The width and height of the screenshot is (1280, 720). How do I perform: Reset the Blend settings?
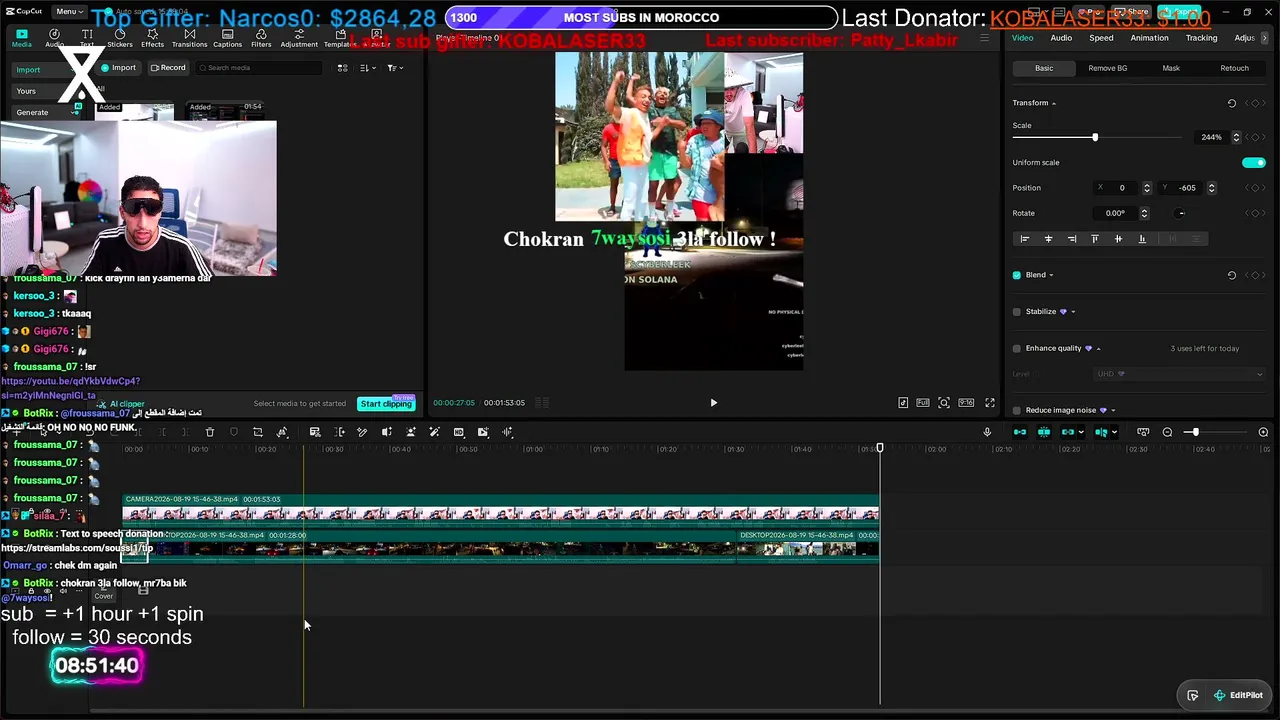1232,275
